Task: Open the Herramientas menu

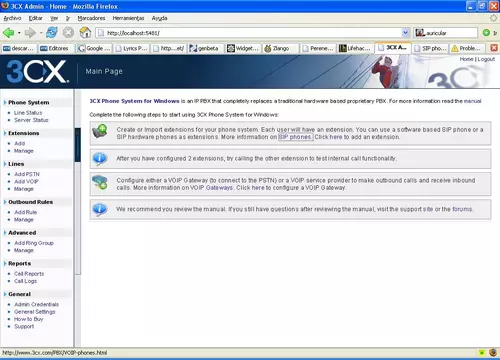Action: pos(128,18)
